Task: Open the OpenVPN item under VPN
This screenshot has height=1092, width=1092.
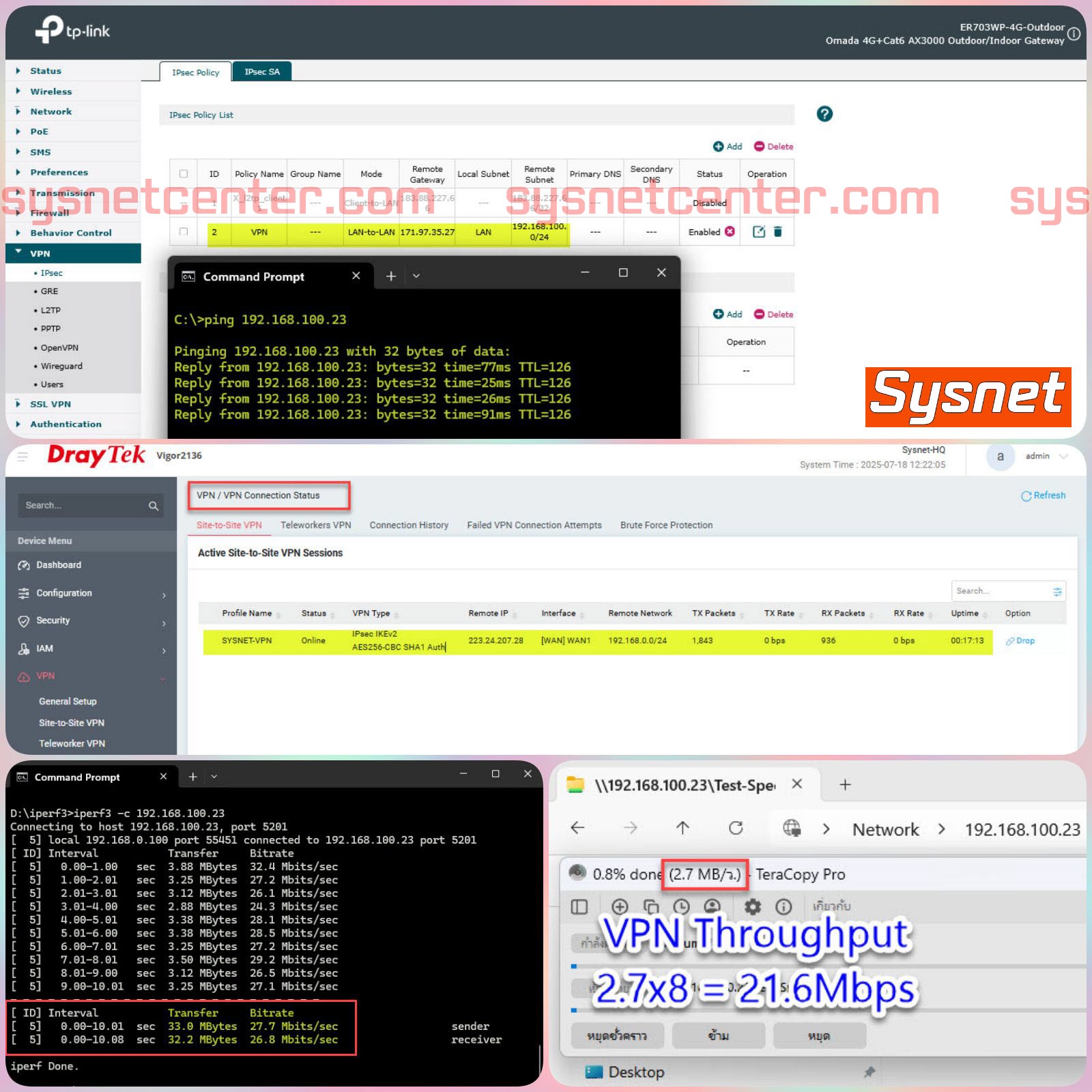Action: pos(59,347)
